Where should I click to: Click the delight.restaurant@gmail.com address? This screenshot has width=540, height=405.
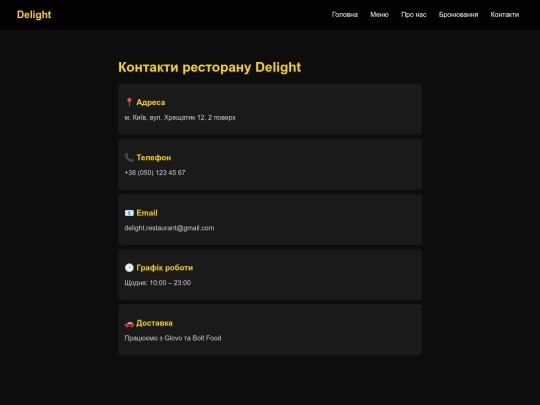(x=169, y=228)
